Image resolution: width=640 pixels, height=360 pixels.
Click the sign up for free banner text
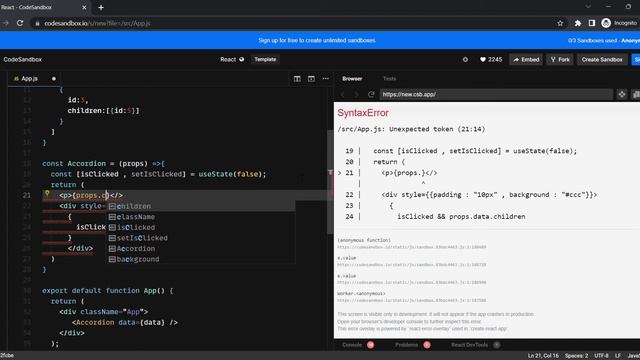317,40
